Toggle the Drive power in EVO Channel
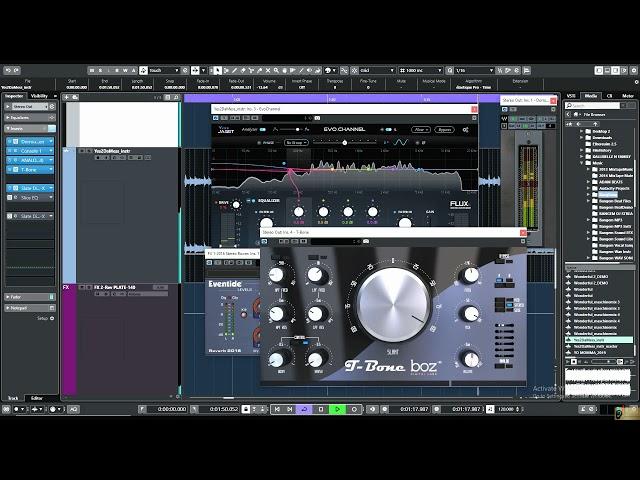The height and width of the screenshot is (480, 640). coord(216,202)
